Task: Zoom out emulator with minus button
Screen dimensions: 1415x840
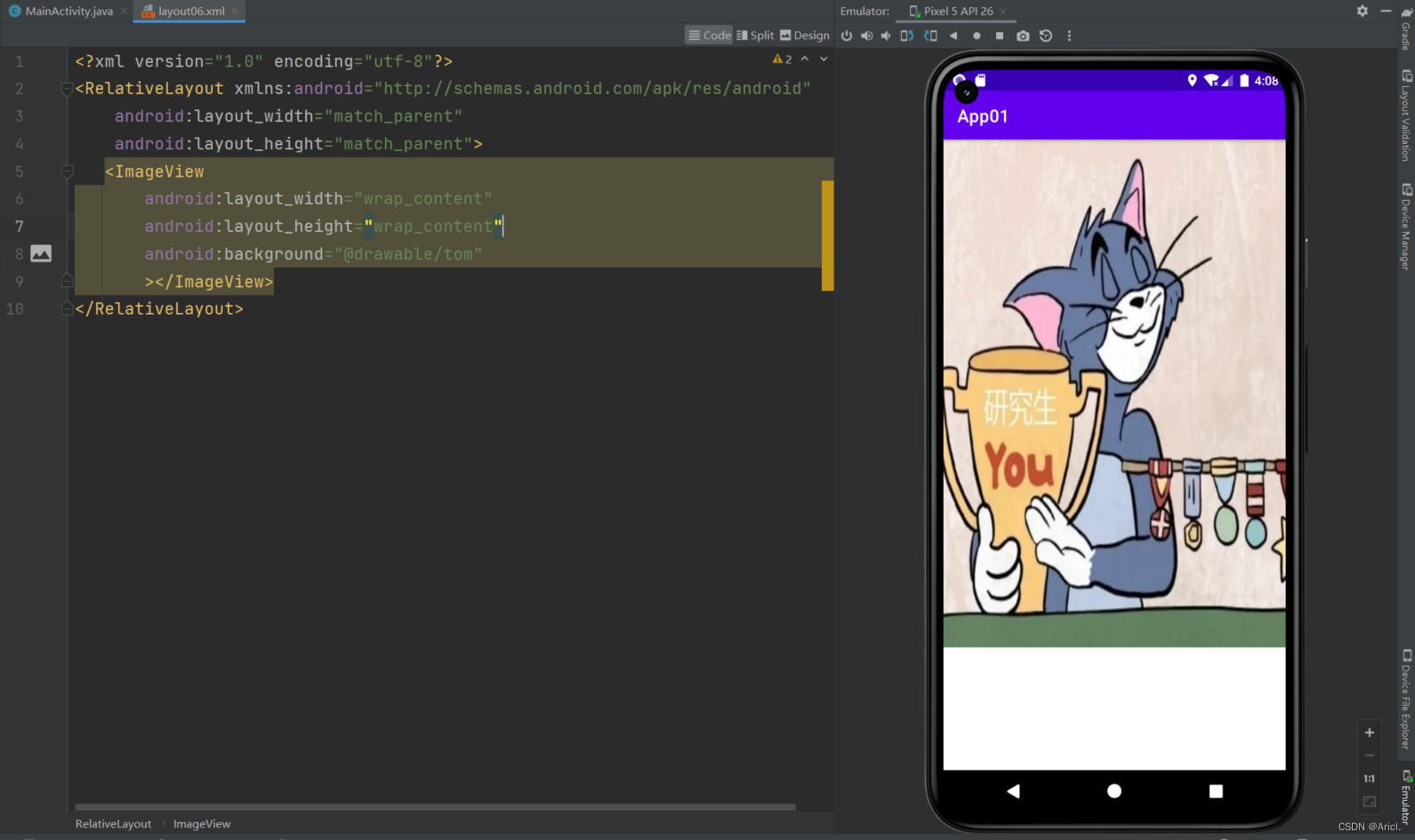Action: click(x=1370, y=756)
